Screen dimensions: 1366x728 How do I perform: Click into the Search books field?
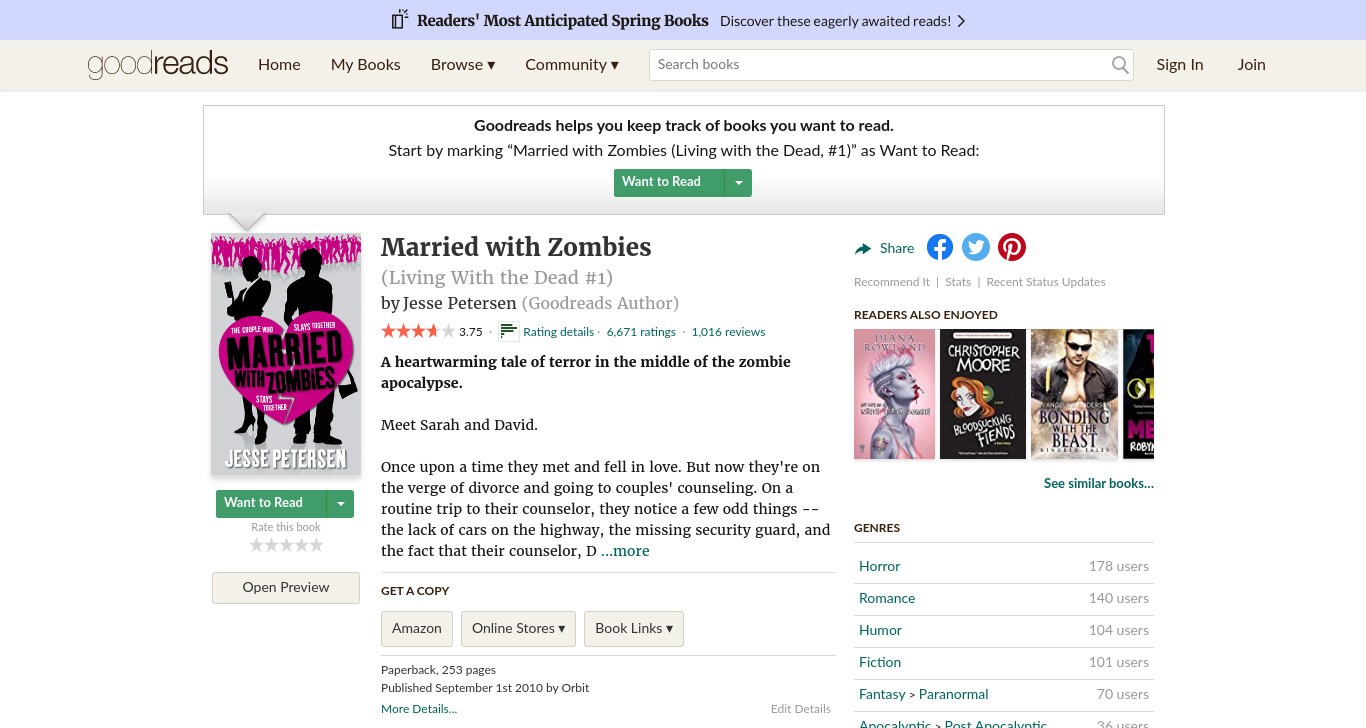880,65
